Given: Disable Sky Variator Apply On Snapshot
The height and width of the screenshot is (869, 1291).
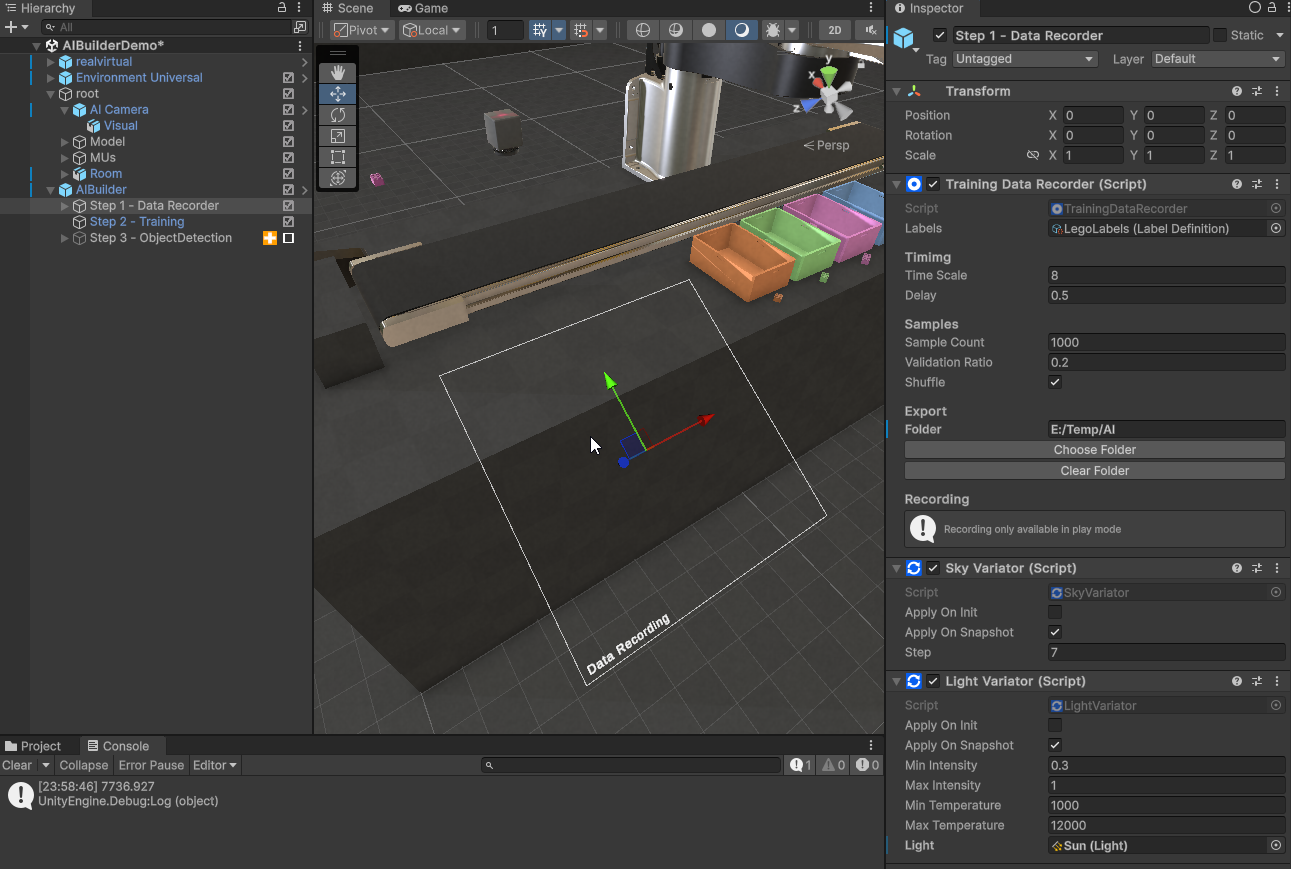Looking at the screenshot, I should pos(1055,632).
